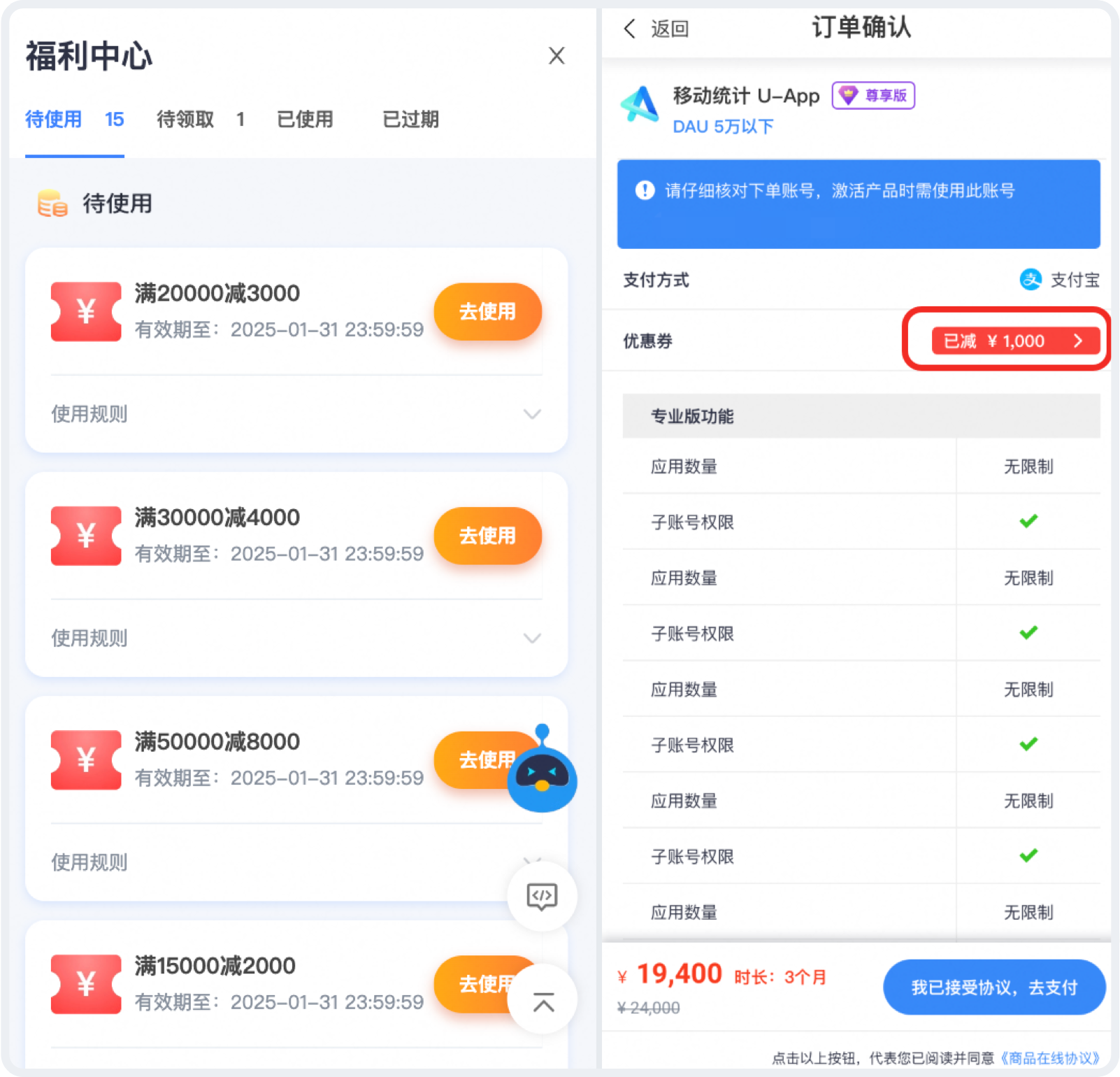Click the red coupon icon for 满20000减3000
Viewport: 1120px width, 1077px height.
pyautogui.click(x=86, y=311)
